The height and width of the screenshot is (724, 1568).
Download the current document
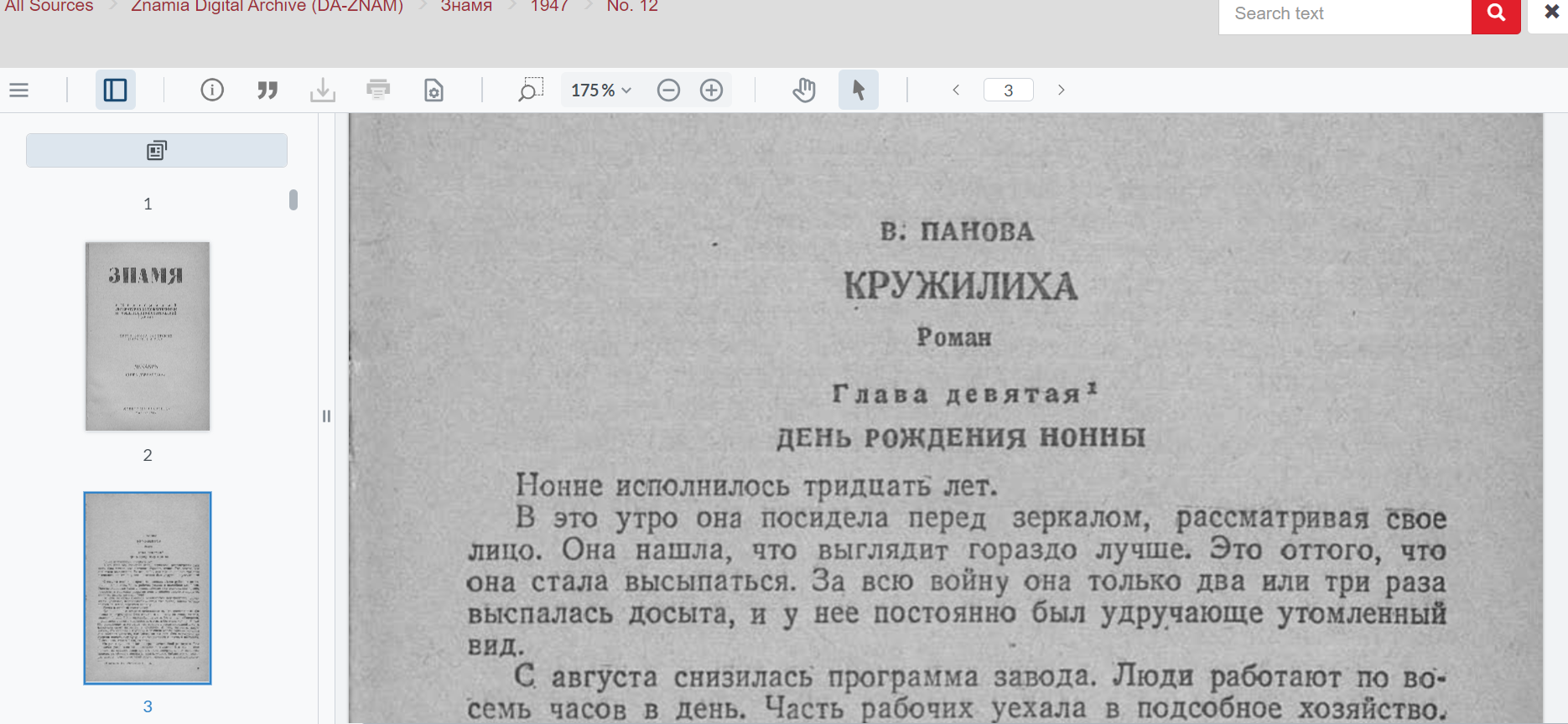click(323, 90)
